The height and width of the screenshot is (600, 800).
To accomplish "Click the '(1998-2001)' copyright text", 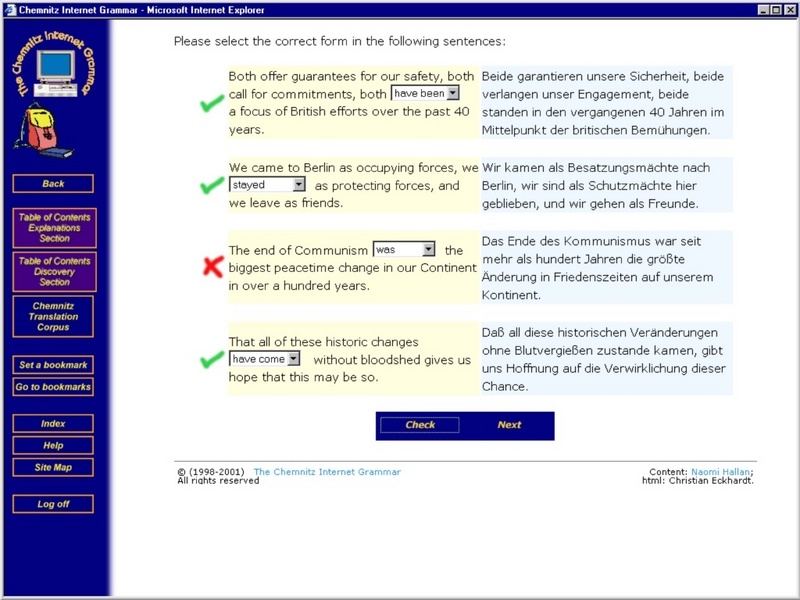I will tap(216, 472).
